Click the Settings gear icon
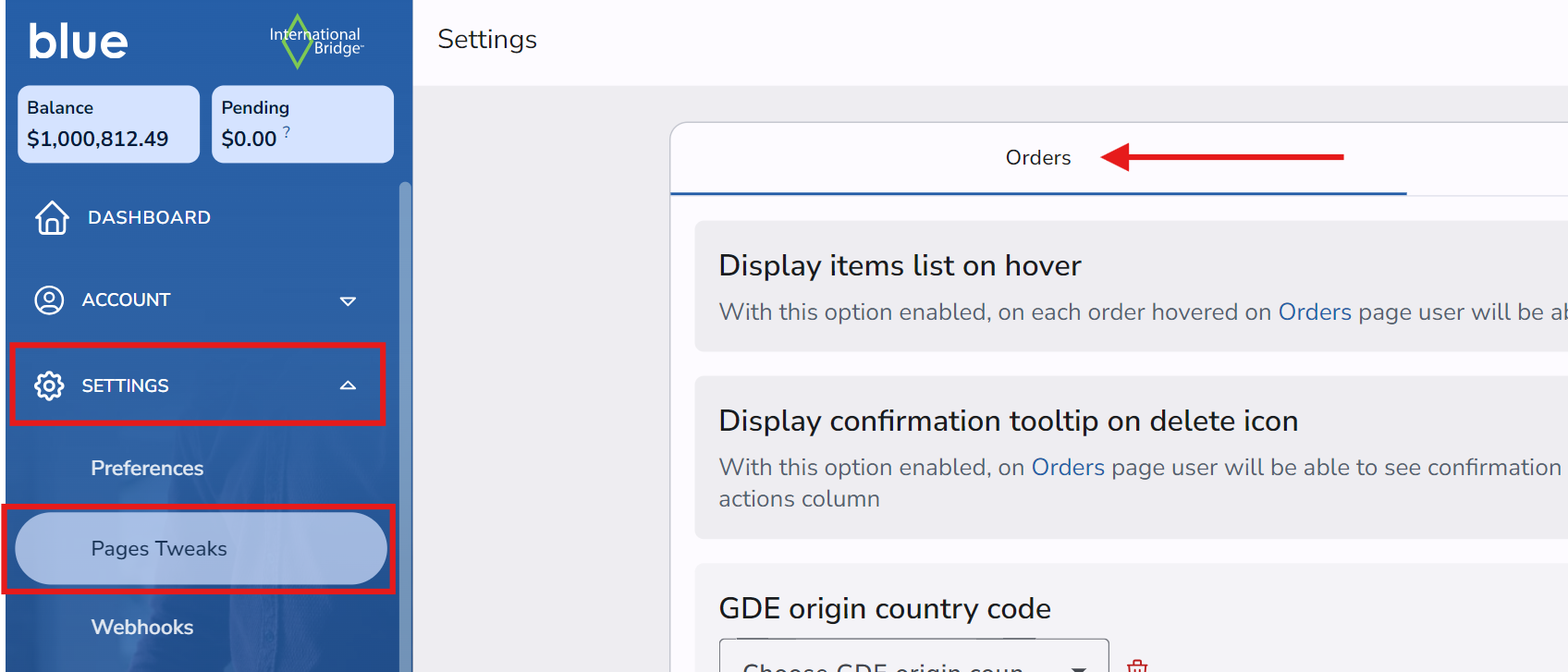 point(49,385)
